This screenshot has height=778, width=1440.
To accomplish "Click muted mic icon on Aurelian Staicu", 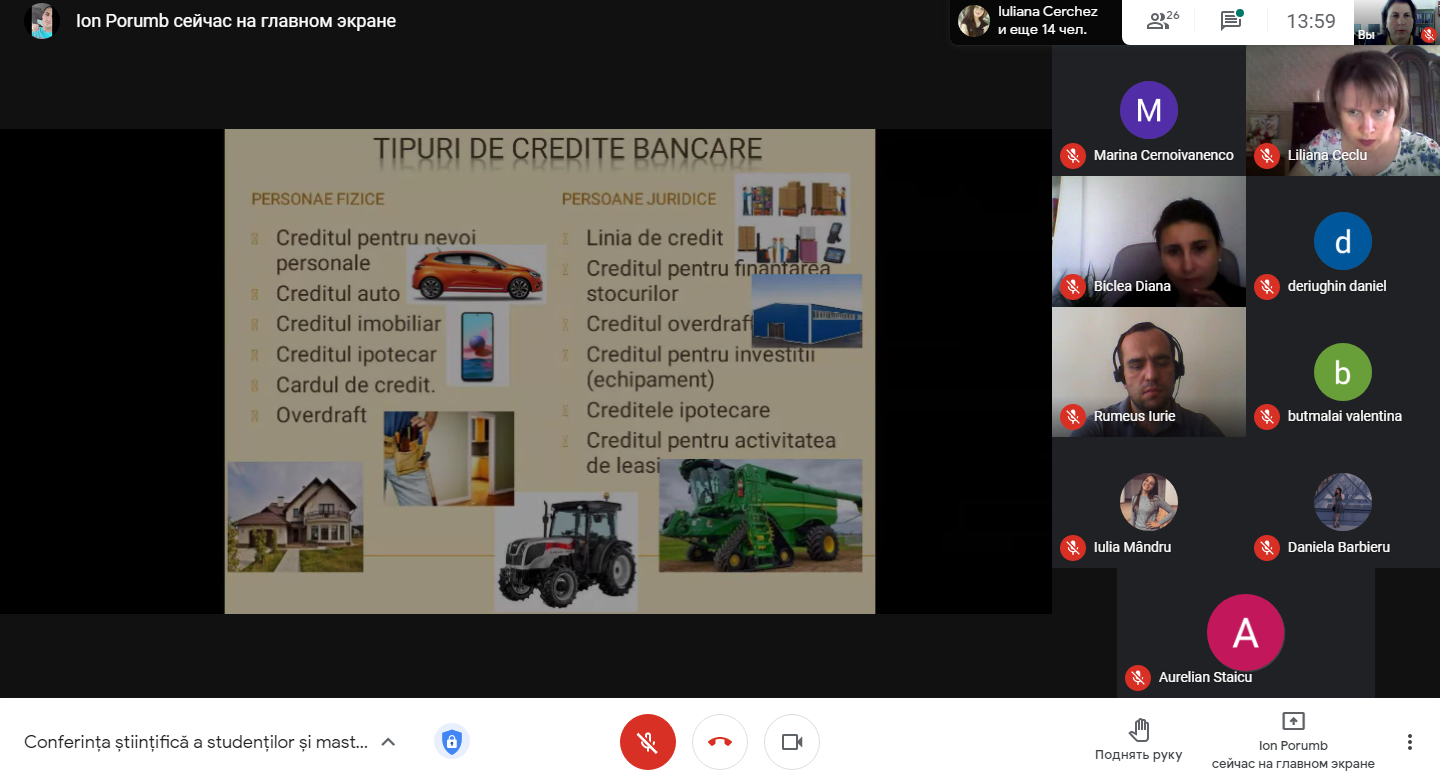I will click(x=1137, y=677).
